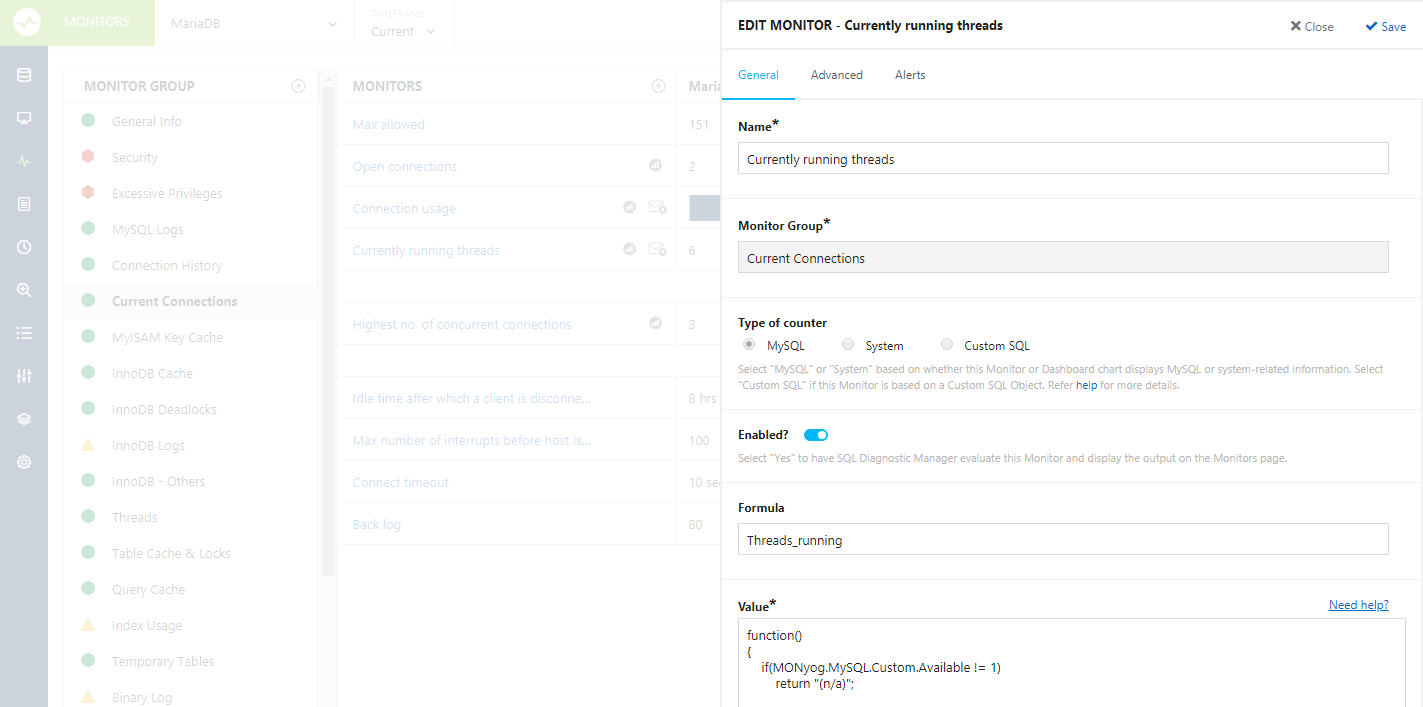Click the database servers sidebar icon
Viewport: 1423px width, 707px height.
tap(24, 75)
